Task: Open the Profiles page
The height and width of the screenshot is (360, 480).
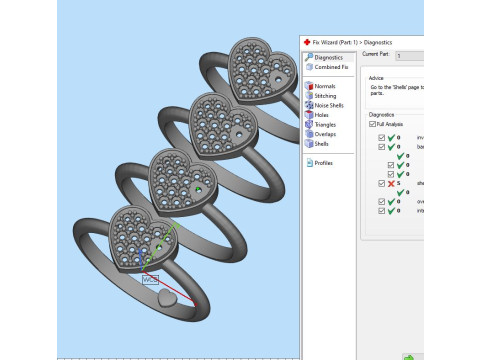Action: (319, 163)
